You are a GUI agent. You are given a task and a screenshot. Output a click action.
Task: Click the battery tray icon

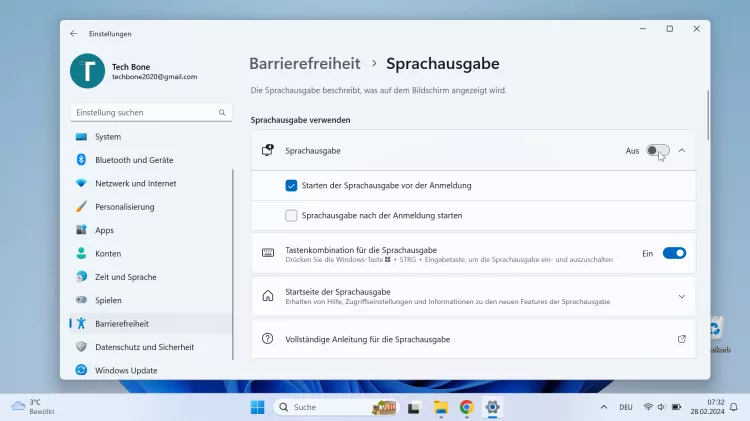click(x=676, y=407)
